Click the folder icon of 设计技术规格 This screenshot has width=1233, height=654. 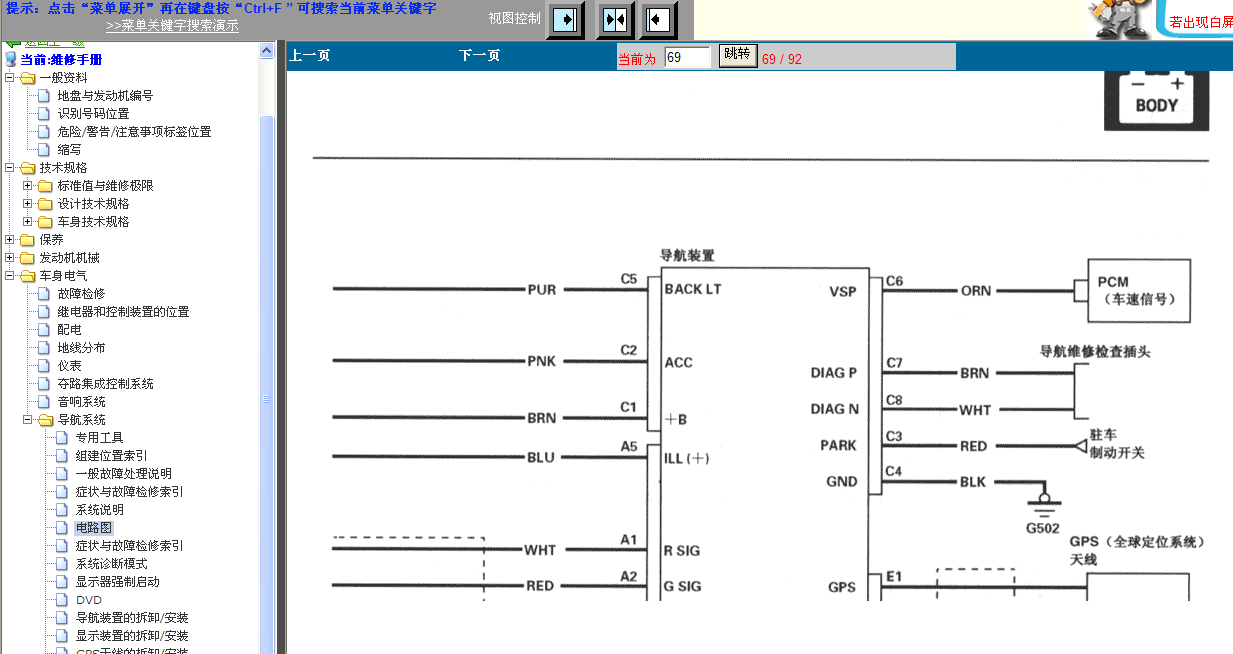[45, 204]
